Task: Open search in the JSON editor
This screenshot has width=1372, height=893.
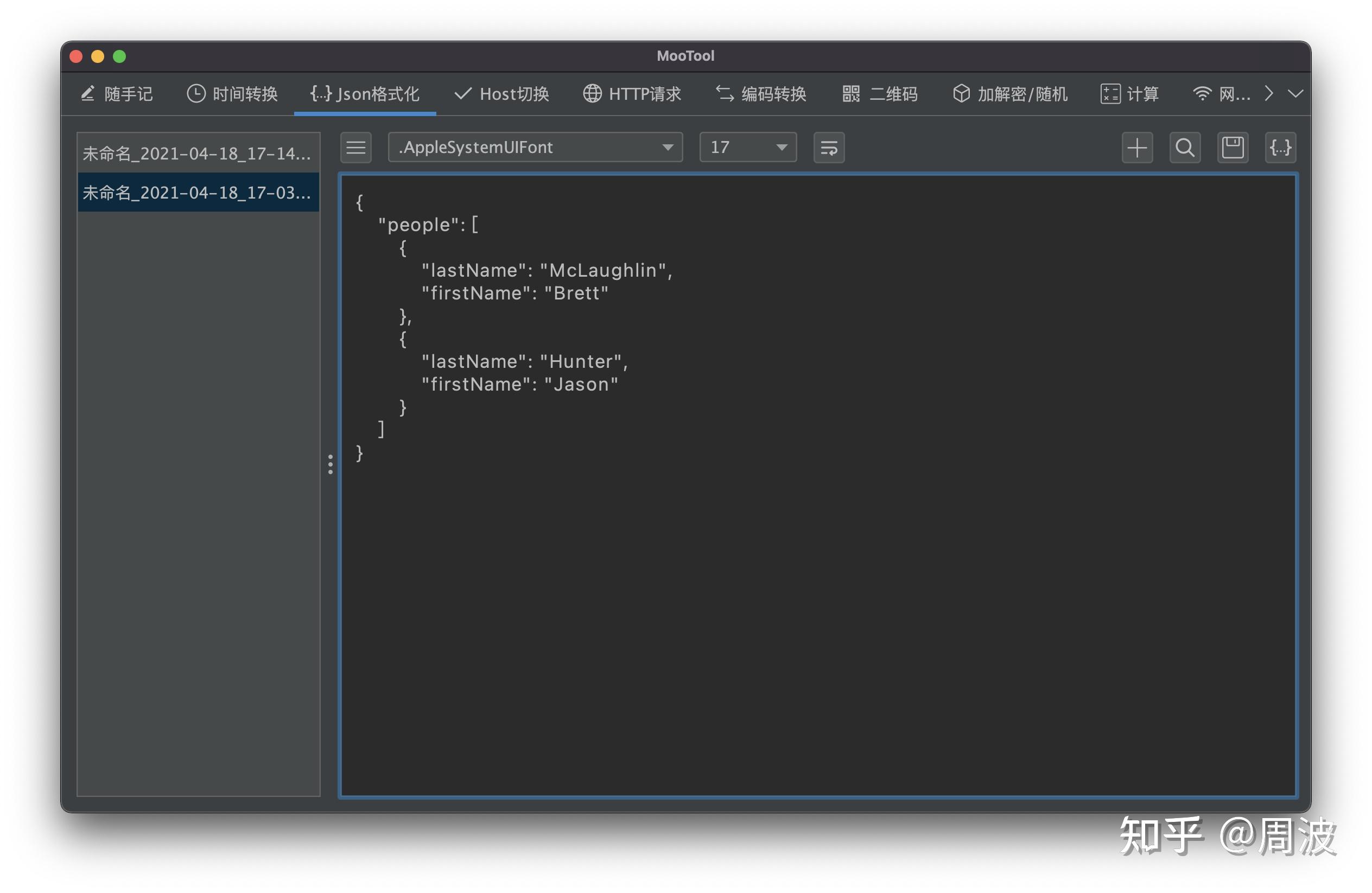Action: (x=1185, y=148)
